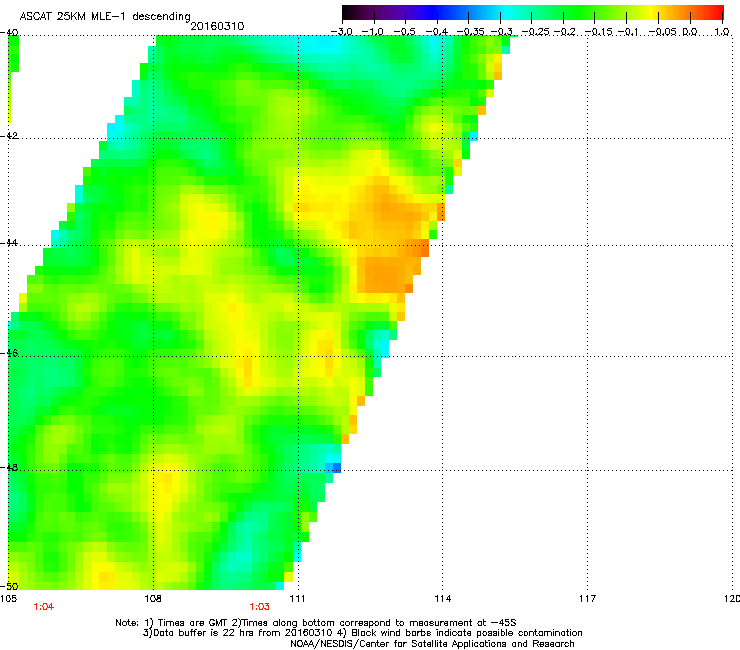This screenshot has height=650, width=740.
Task: Click the NOAA/NESDIS credit line
Action: pyautogui.click(x=432, y=644)
